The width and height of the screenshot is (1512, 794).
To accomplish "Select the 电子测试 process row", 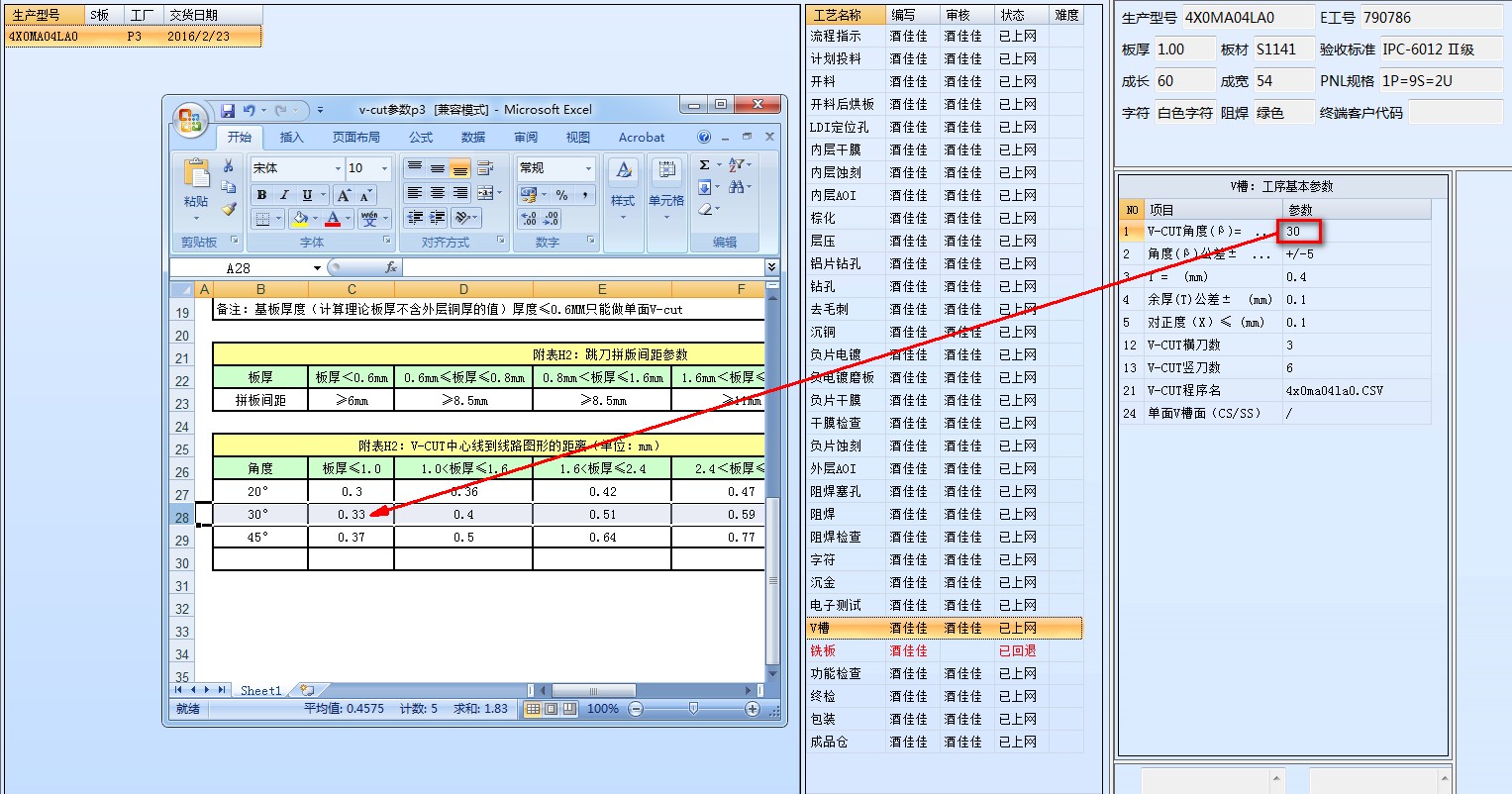I will (944, 605).
